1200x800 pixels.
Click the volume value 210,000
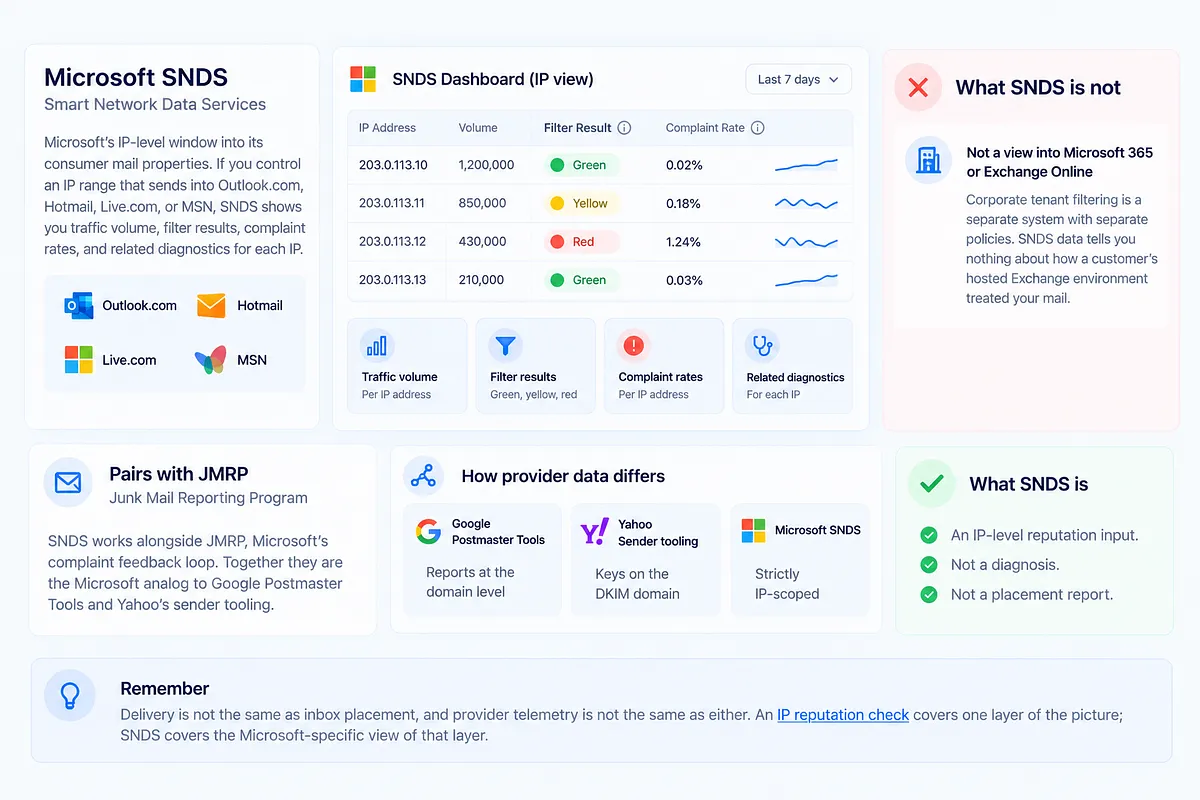click(482, 280)
